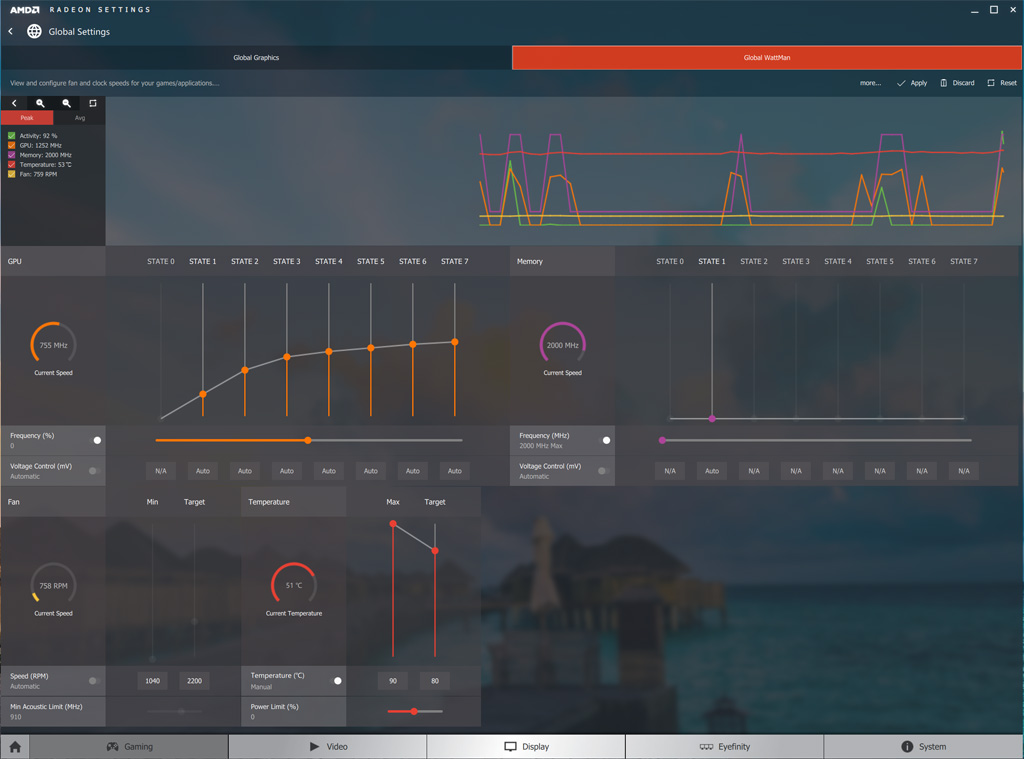The image size is (1024, 759).
Task: Open the Gaming section controller icon
Action: 112,747
